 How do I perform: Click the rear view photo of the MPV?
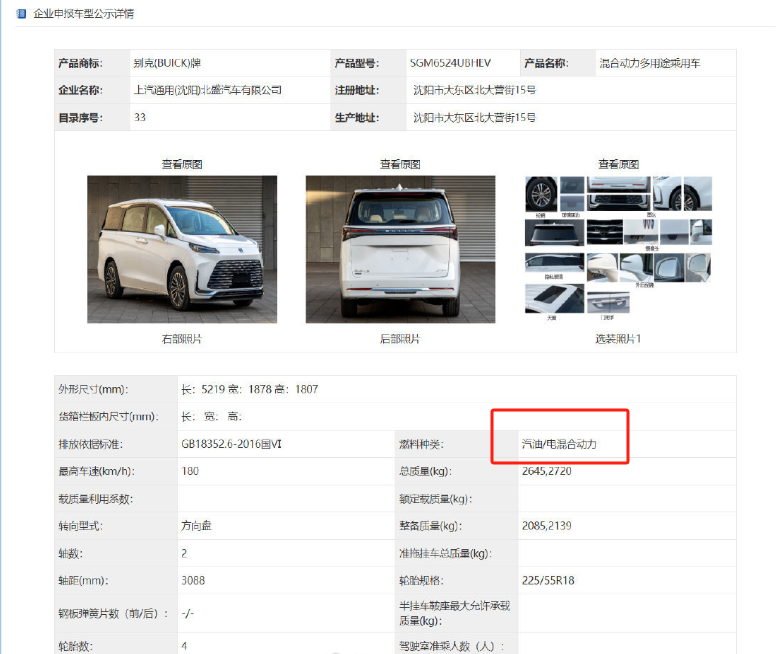(400, 249)
